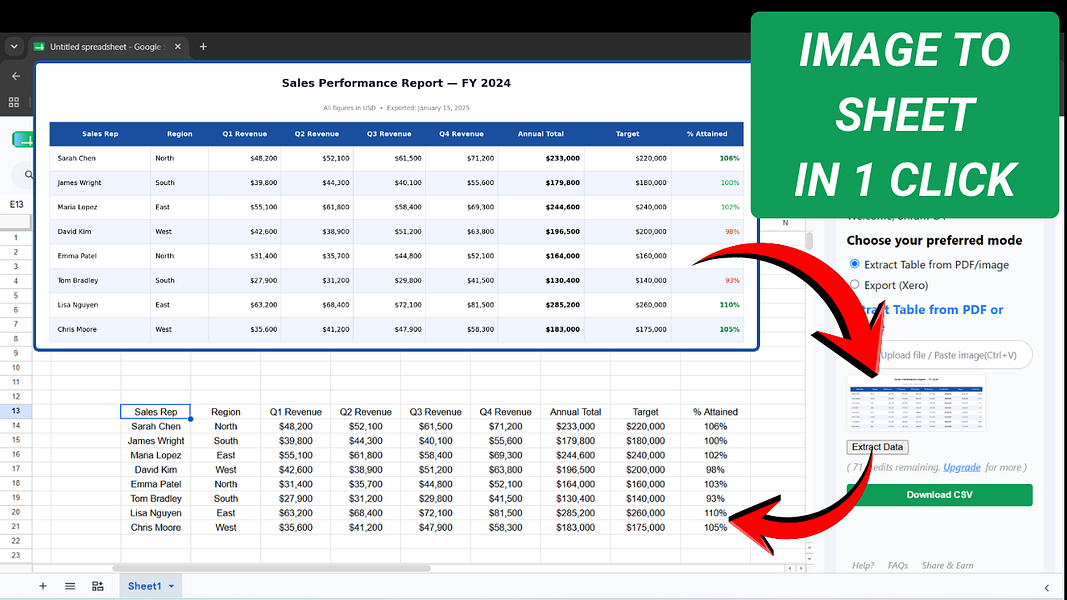Select the $175,000 Target cell in sheet
Viewport: 1067px width, 600px height.
click(x=646, y=527)
